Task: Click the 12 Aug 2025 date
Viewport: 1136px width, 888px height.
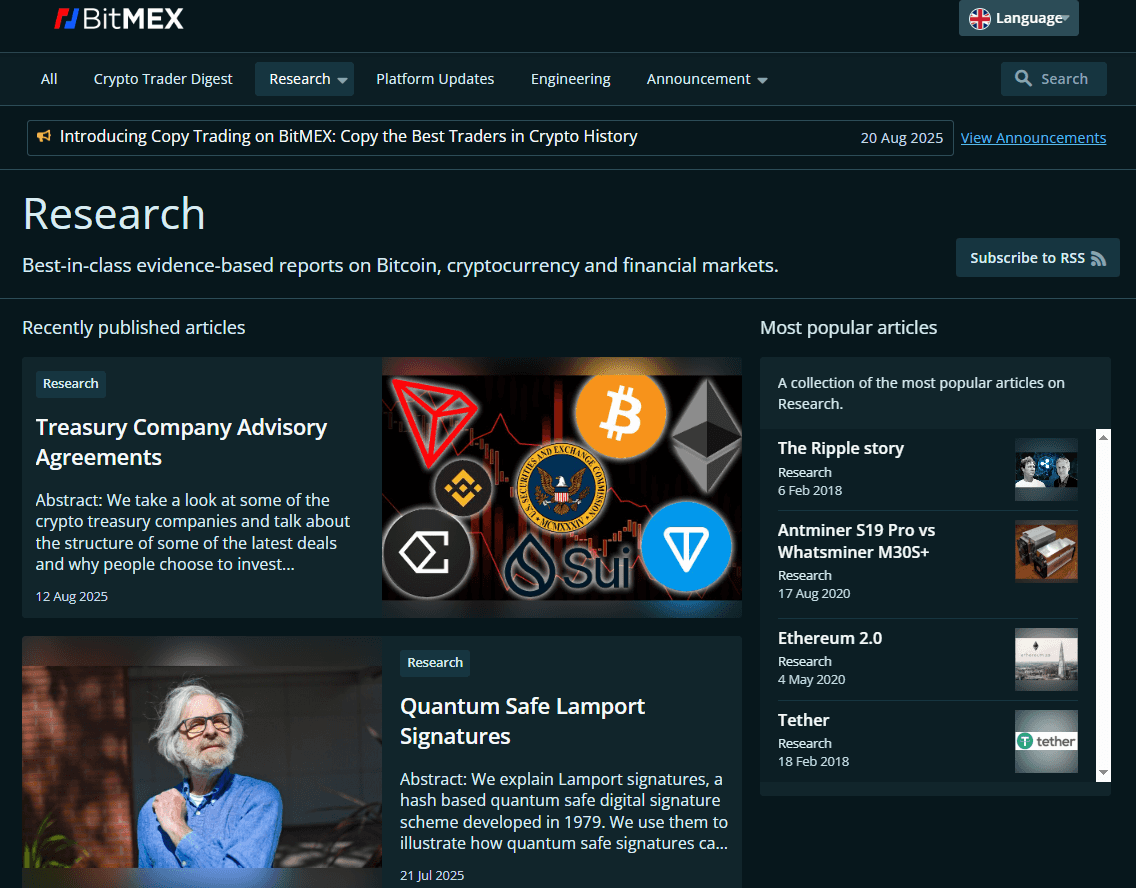Action: tap(72, 597)
